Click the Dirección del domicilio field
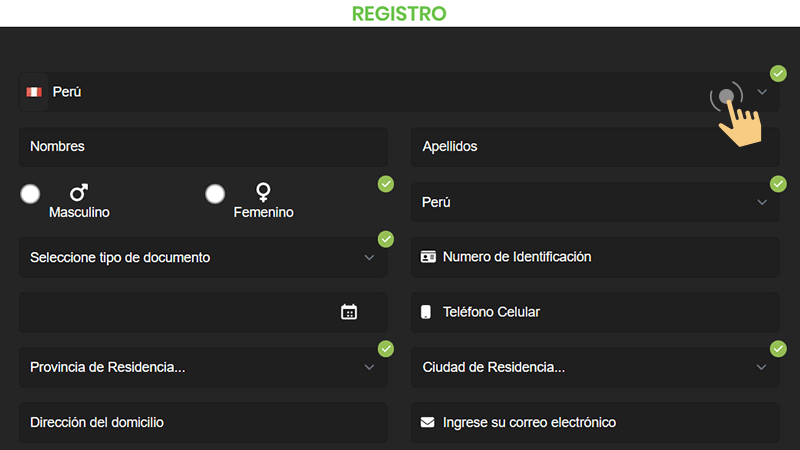Screen dimensions: 800x450 click(x=202, y=422)
